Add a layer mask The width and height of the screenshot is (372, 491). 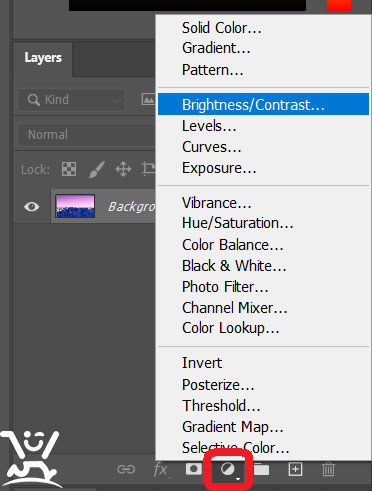(x=194, y=469)
